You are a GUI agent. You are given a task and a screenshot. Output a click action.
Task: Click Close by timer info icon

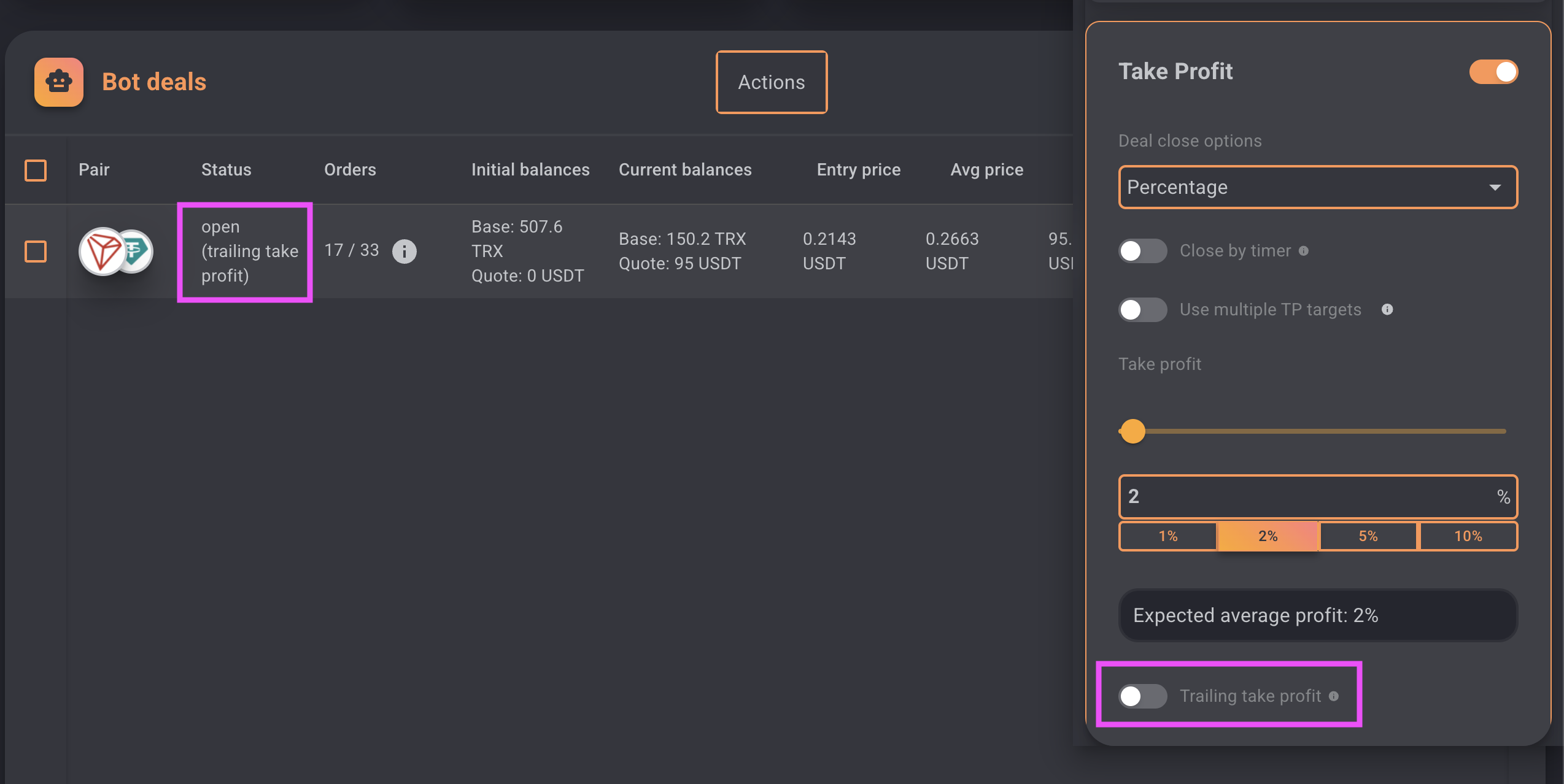(1304, 251)
